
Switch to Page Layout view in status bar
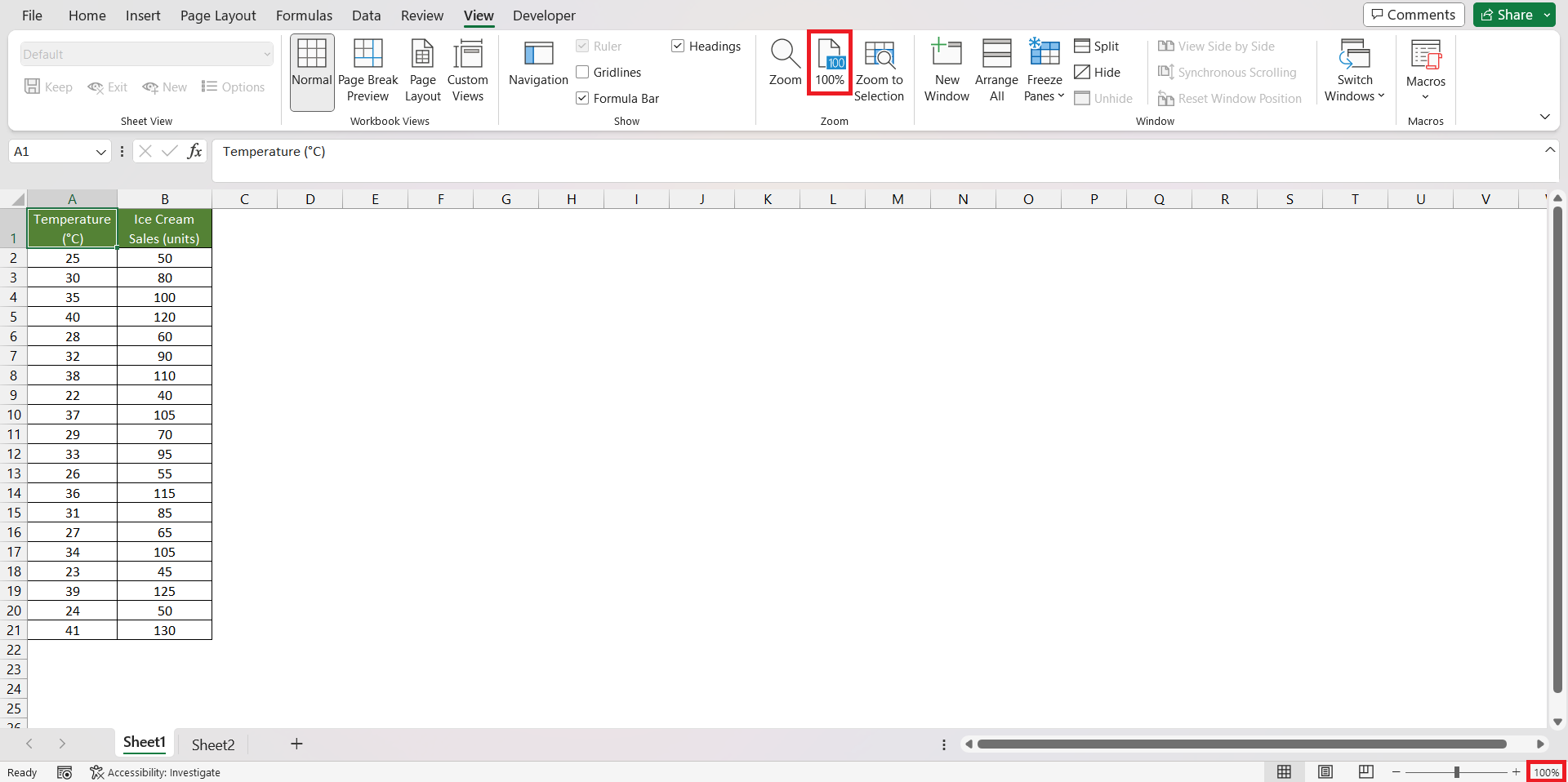point(1325,771)
